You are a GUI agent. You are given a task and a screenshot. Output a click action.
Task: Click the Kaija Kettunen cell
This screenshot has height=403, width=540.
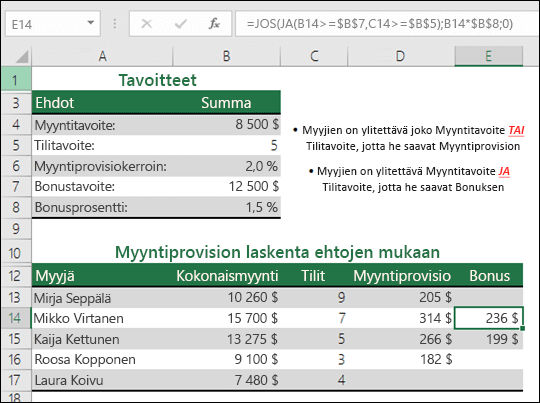pyautogui.click(x=102, y=339)
